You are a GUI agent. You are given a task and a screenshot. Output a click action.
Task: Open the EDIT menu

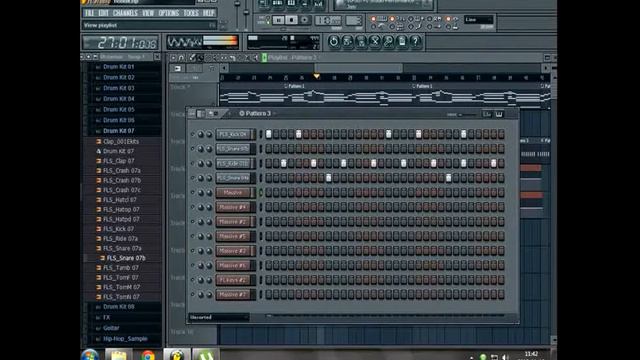103,13
